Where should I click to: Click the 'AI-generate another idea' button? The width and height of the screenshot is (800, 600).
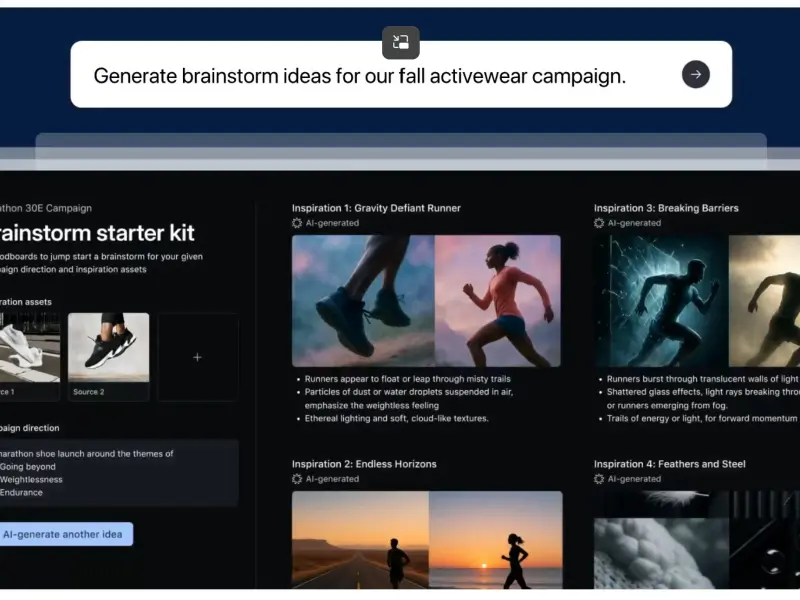(x=62, y=534)
